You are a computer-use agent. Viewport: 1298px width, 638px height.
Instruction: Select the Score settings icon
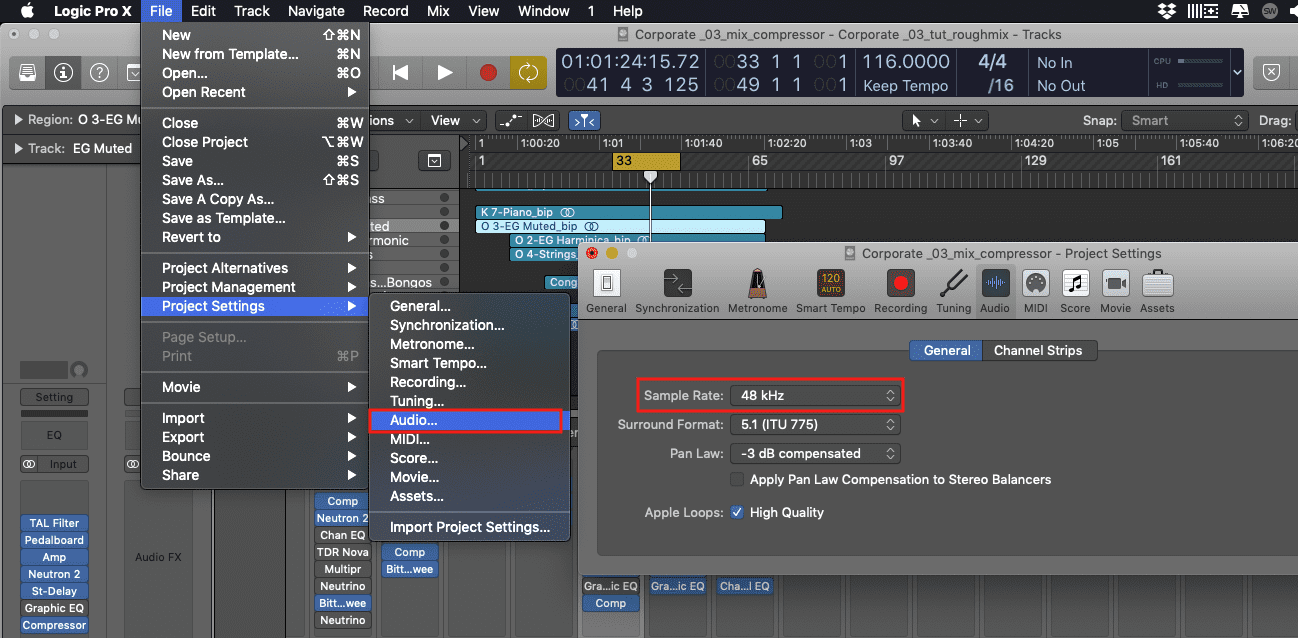pyautogui.click(x=1075, y=285)
